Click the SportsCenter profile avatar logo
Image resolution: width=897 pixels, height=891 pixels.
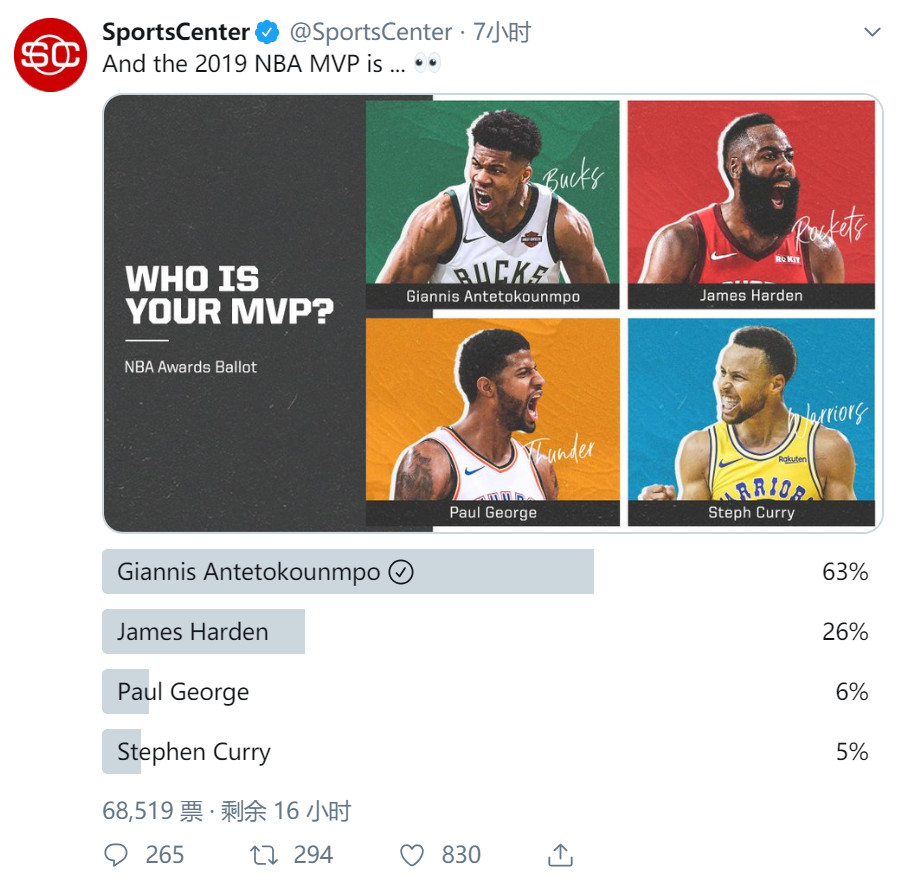pyautogui.click(x=51, y=55)
